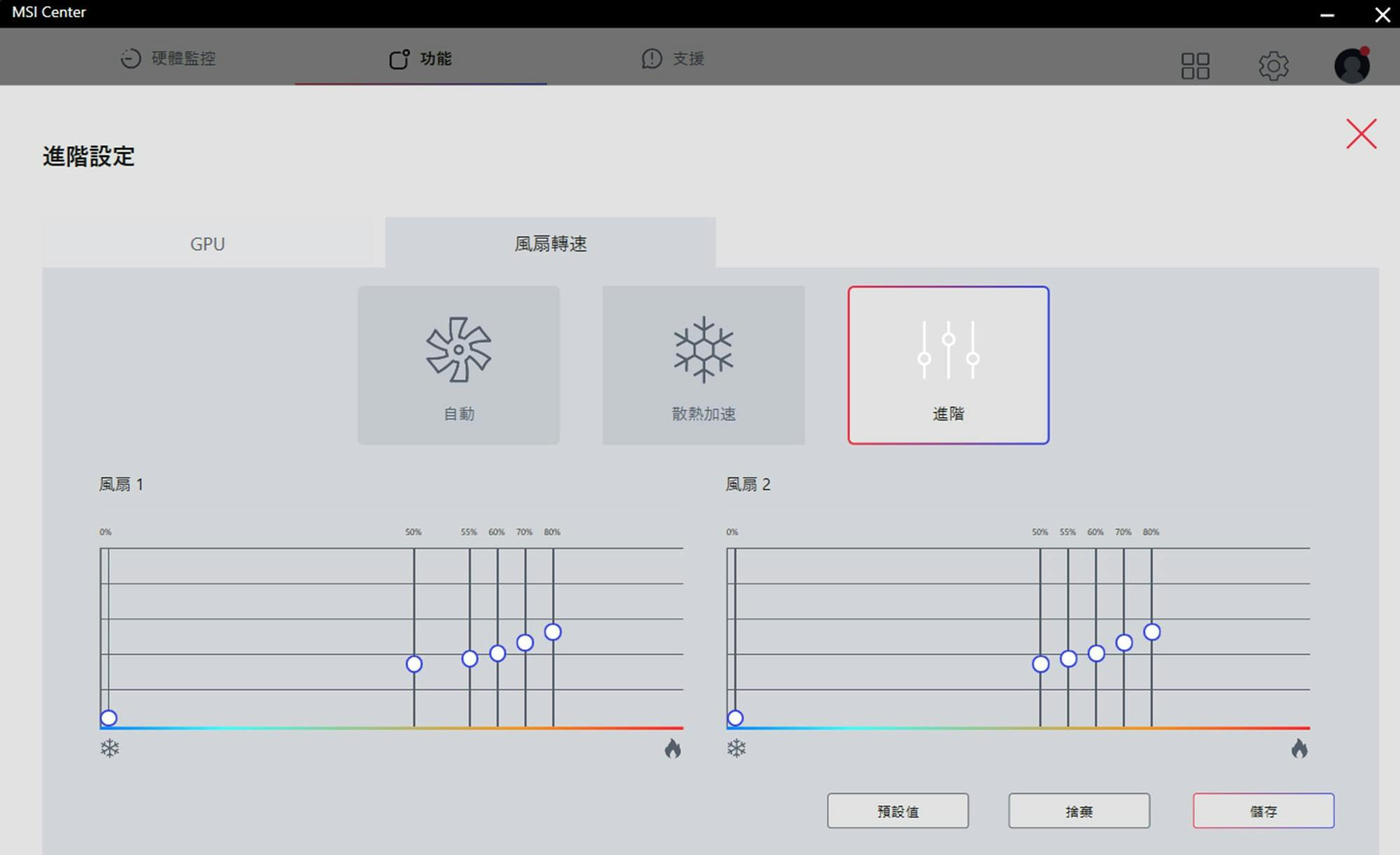Open the user profile avatar

1352,65
